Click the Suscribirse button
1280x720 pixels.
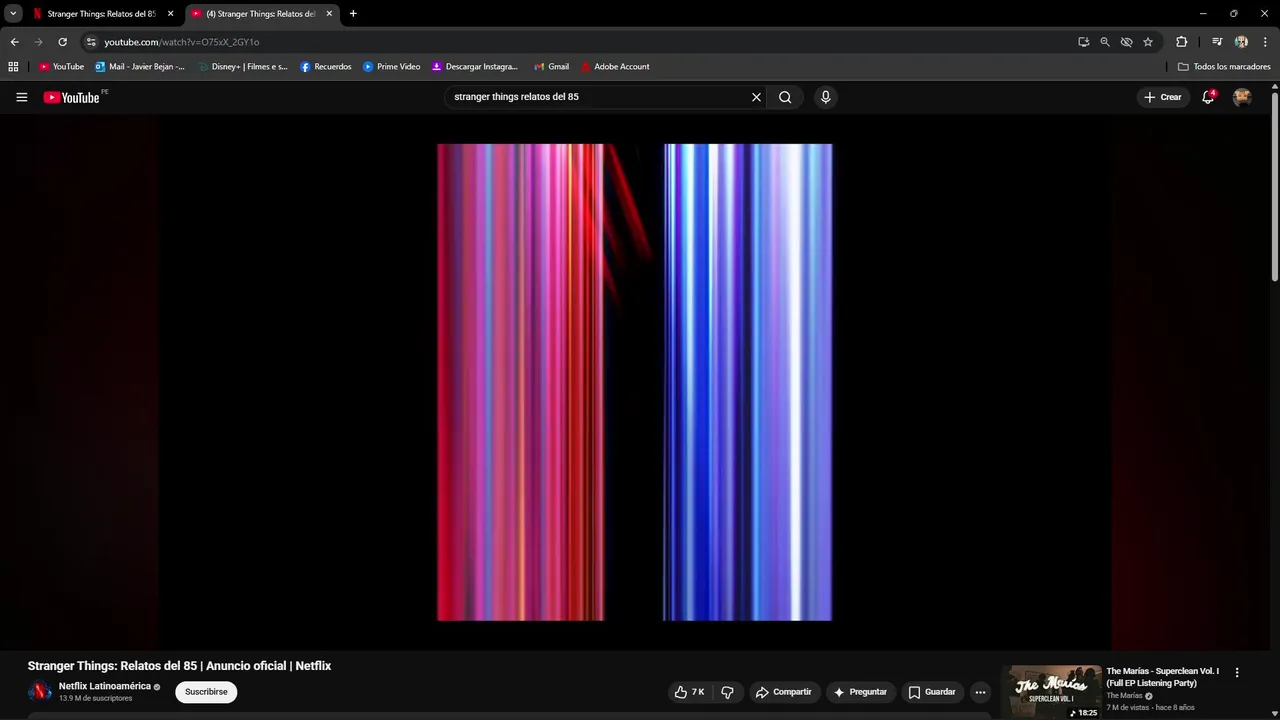[x=206, y=692]
